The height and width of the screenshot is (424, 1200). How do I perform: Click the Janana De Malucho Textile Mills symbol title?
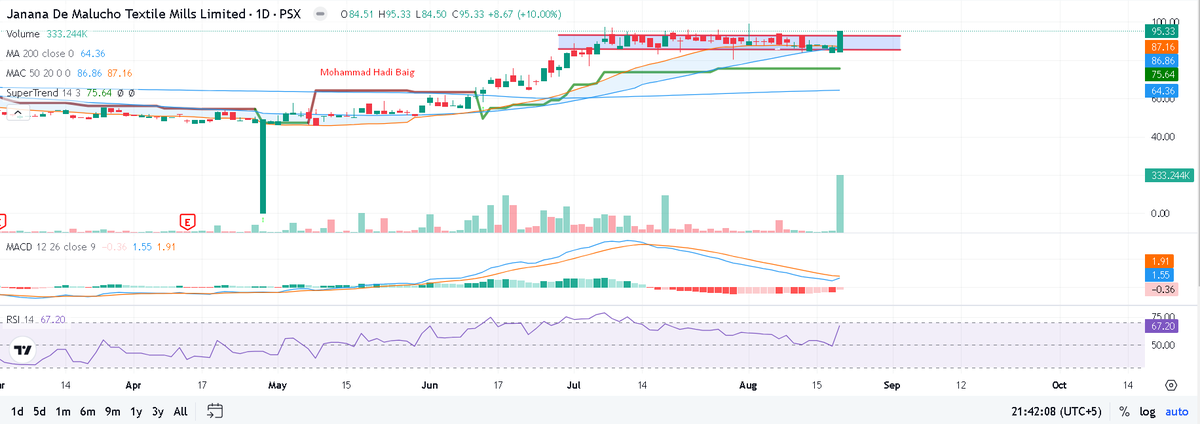pyautogui.click(x=126, y=16)
